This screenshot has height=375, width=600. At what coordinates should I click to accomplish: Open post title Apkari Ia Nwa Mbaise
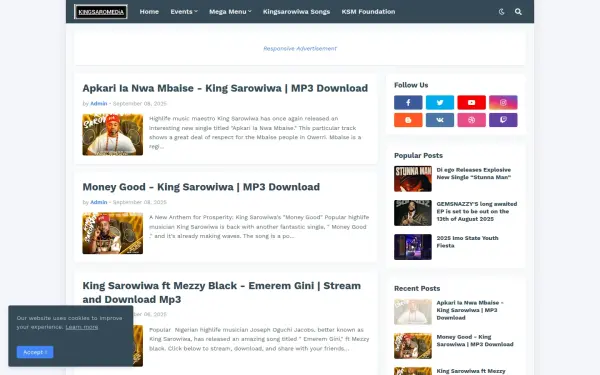tap(225, 88)
